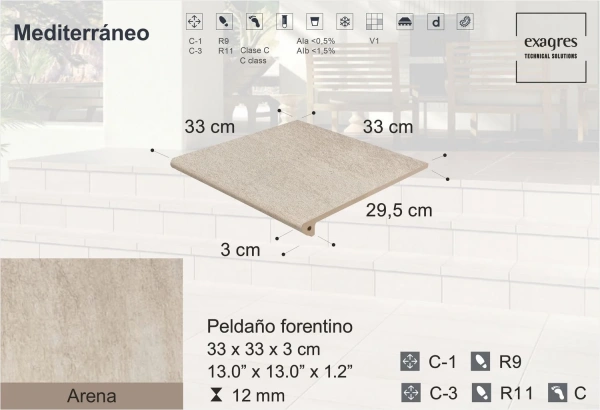Image resolution: width=600 pixels, height=410 pixels.
Task: Click the shoe icon beside R9 at bottom
Action: [x=480, y=360]
